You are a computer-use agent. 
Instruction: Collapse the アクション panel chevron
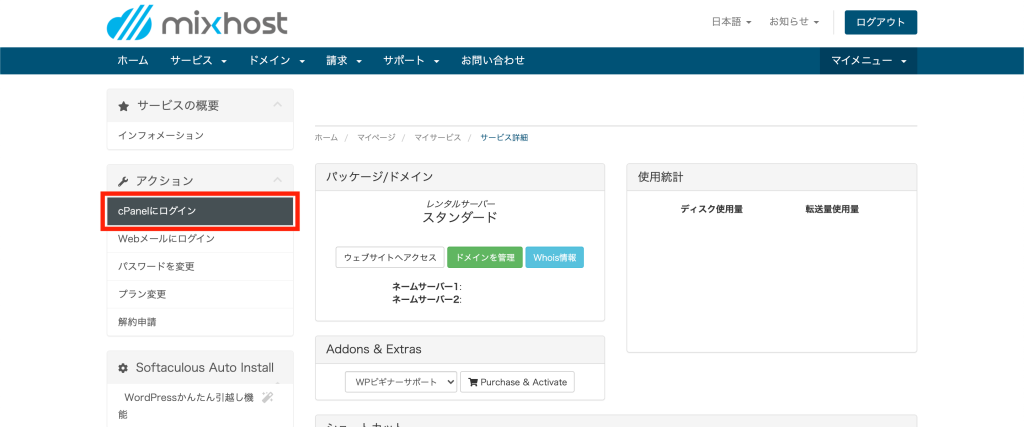click(x=278, y=180)
